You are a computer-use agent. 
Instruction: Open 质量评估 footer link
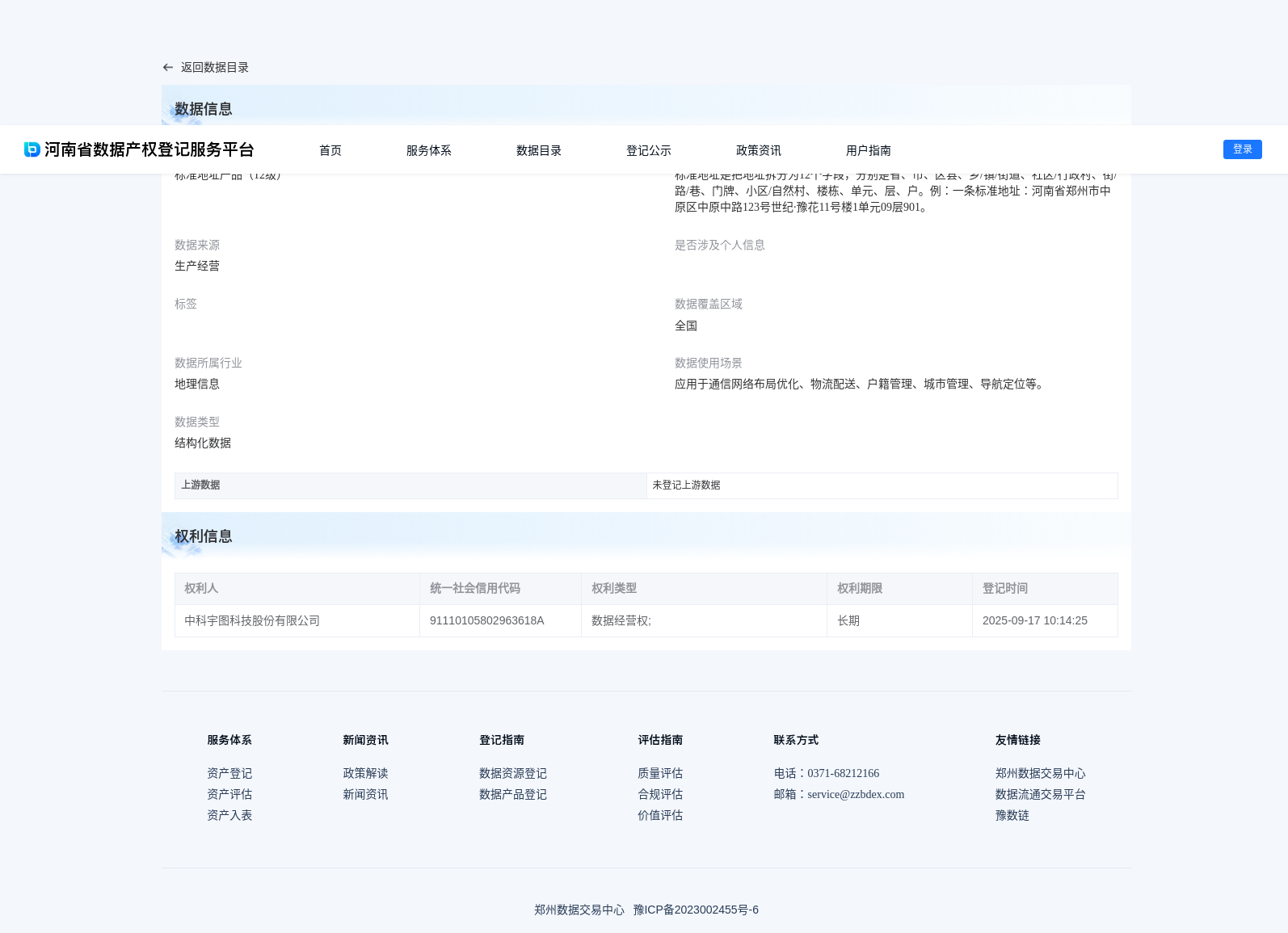click(660, 774)
